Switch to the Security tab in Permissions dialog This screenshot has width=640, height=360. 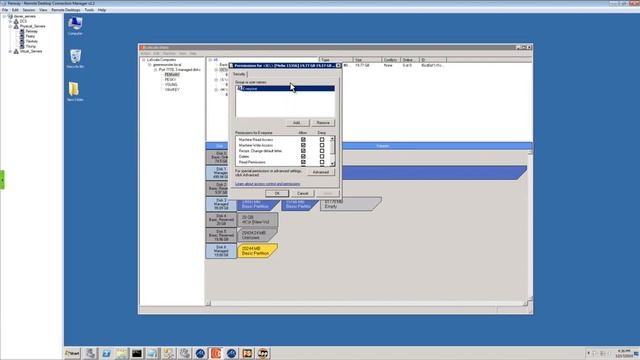tap(239, 74)
